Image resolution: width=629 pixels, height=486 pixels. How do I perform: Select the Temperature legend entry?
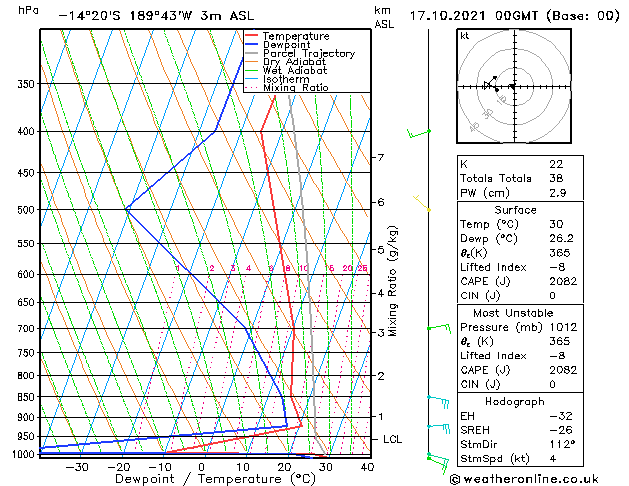point(296,36)
